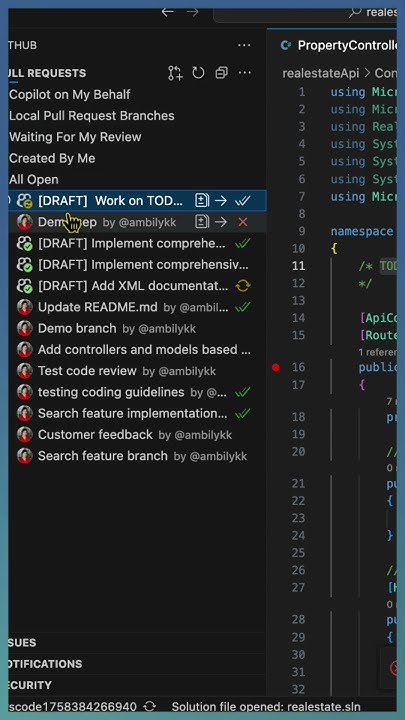Expand Waiting For My Review category
Screen dimensions: 405x720
[x=137, y=137]
